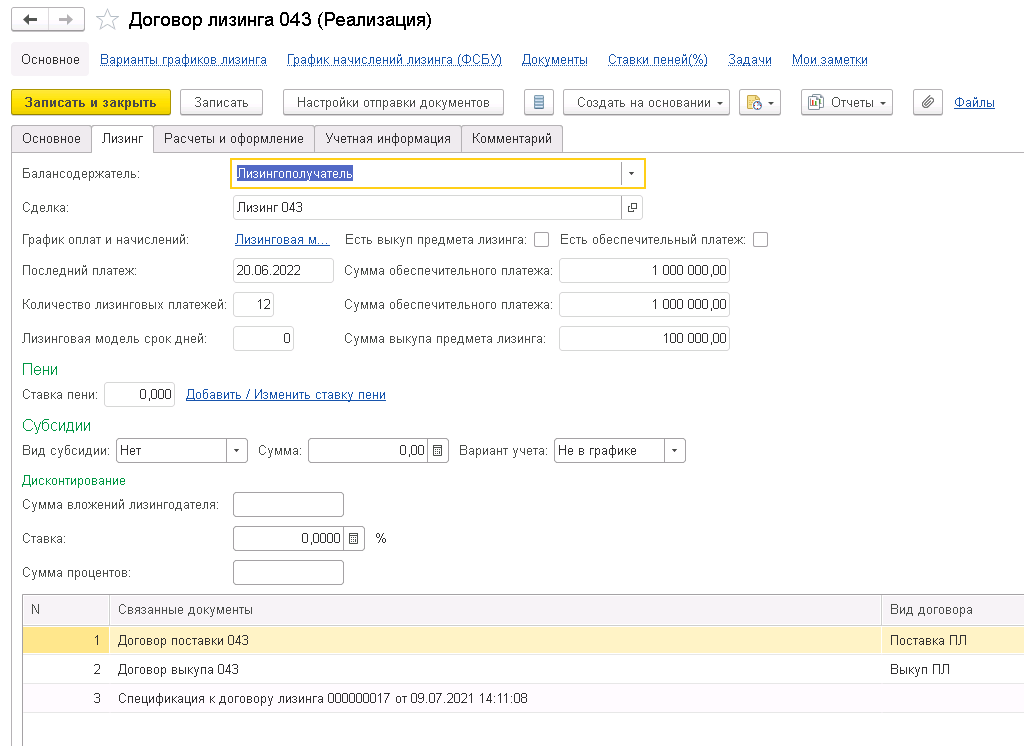Expand the Балансодержатель dropdown
Image resolution: width=1024 pixels, height=746 pixels.
tap(632, 174)
